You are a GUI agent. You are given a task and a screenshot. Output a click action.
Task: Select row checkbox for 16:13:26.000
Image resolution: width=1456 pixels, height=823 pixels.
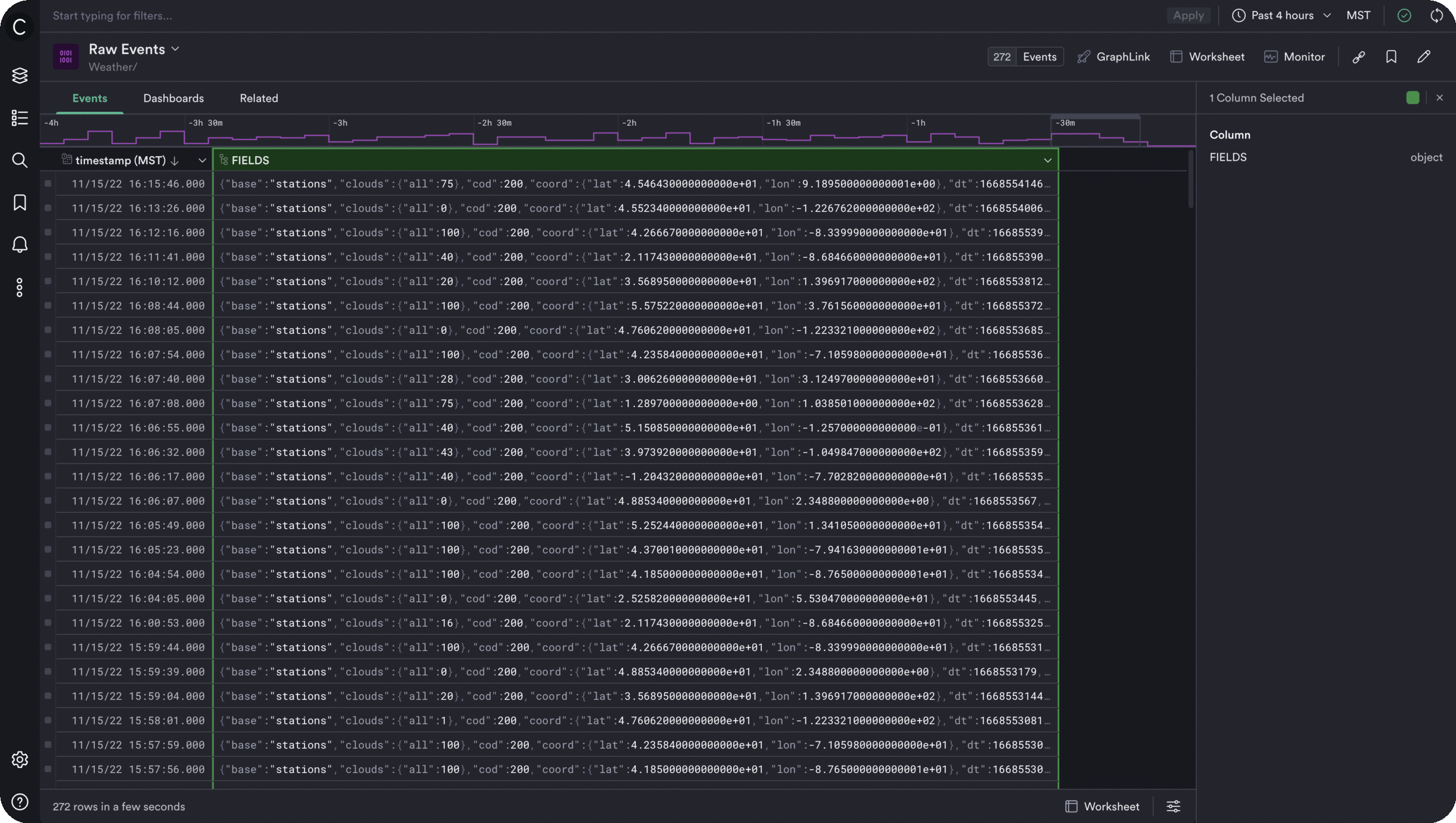(x=48, y=208)
